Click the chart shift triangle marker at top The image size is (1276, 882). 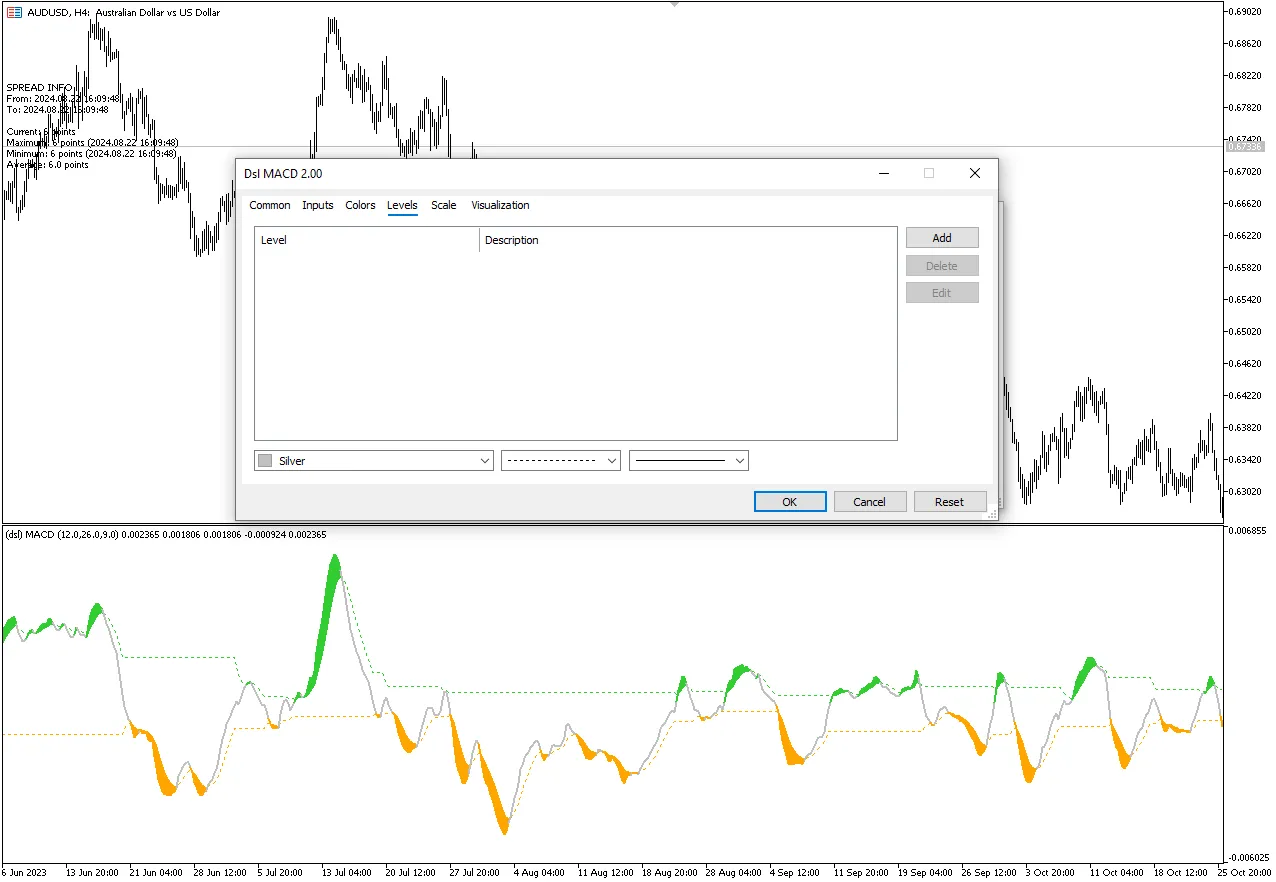tap(675, 4)
